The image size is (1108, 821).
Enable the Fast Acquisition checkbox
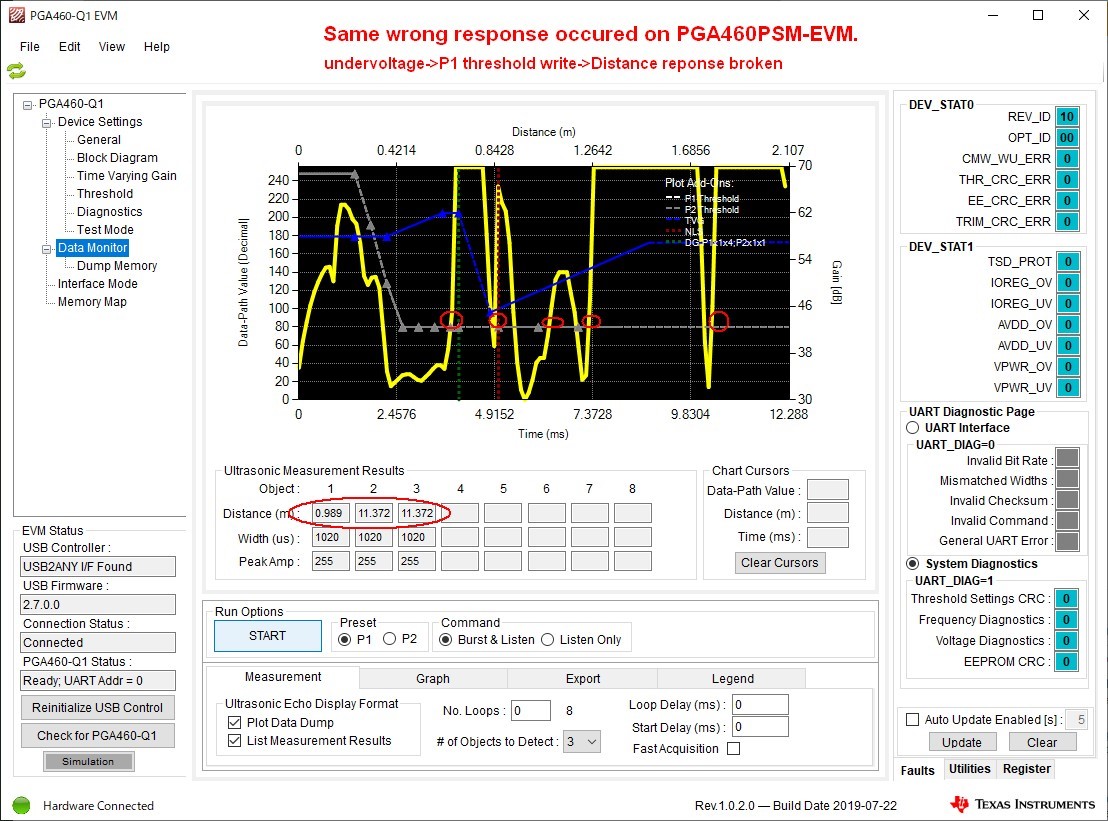click(733, 748)
